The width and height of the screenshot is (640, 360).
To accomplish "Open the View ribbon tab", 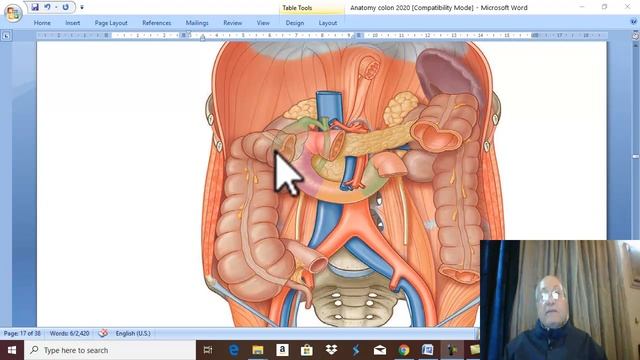I will point(263,23).
